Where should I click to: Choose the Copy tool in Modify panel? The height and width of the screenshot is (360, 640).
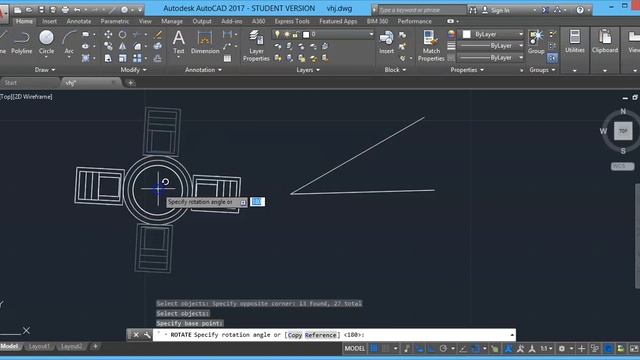[x=108, y=46]
